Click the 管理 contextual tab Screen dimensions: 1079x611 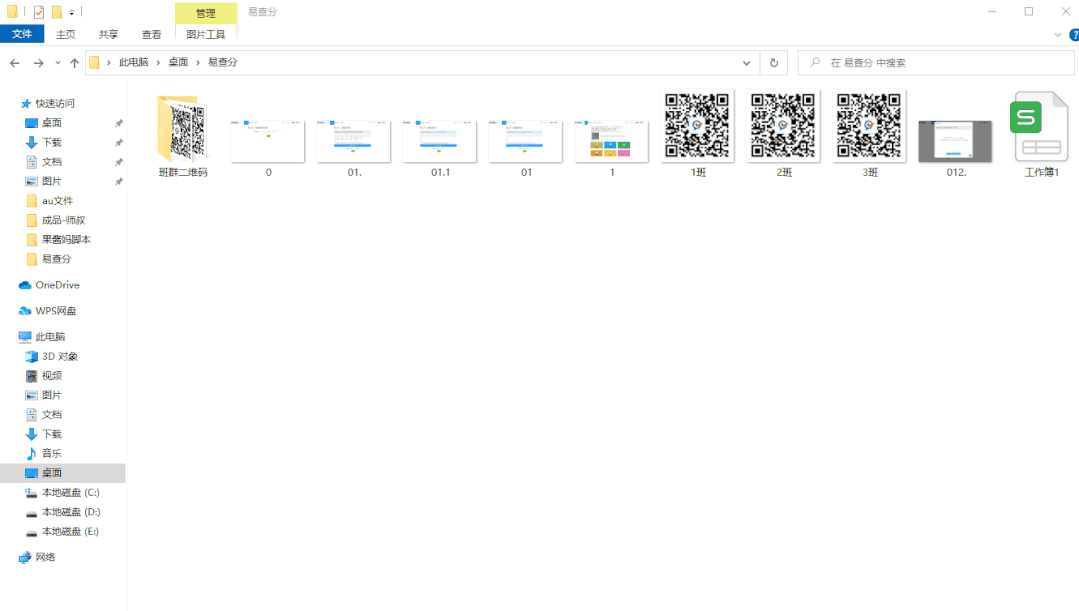206,12
